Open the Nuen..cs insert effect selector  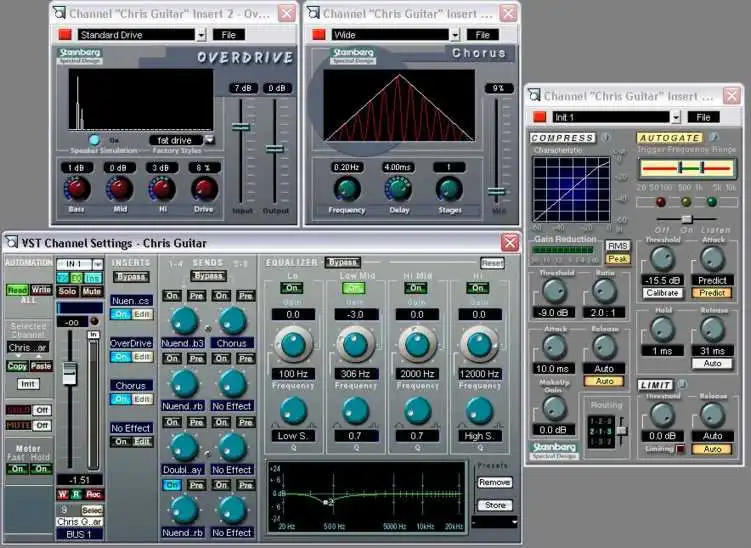point(131,301)
